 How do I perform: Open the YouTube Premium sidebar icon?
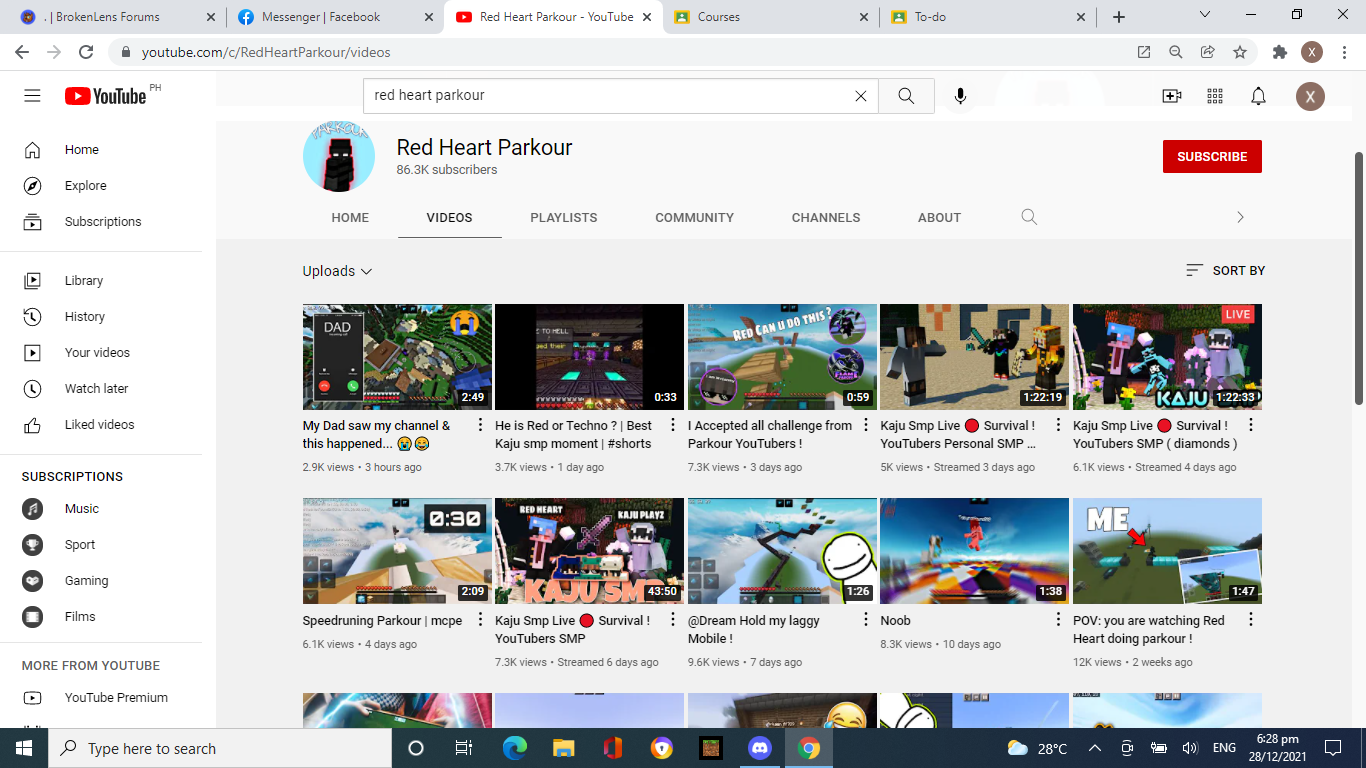point(33,698)
